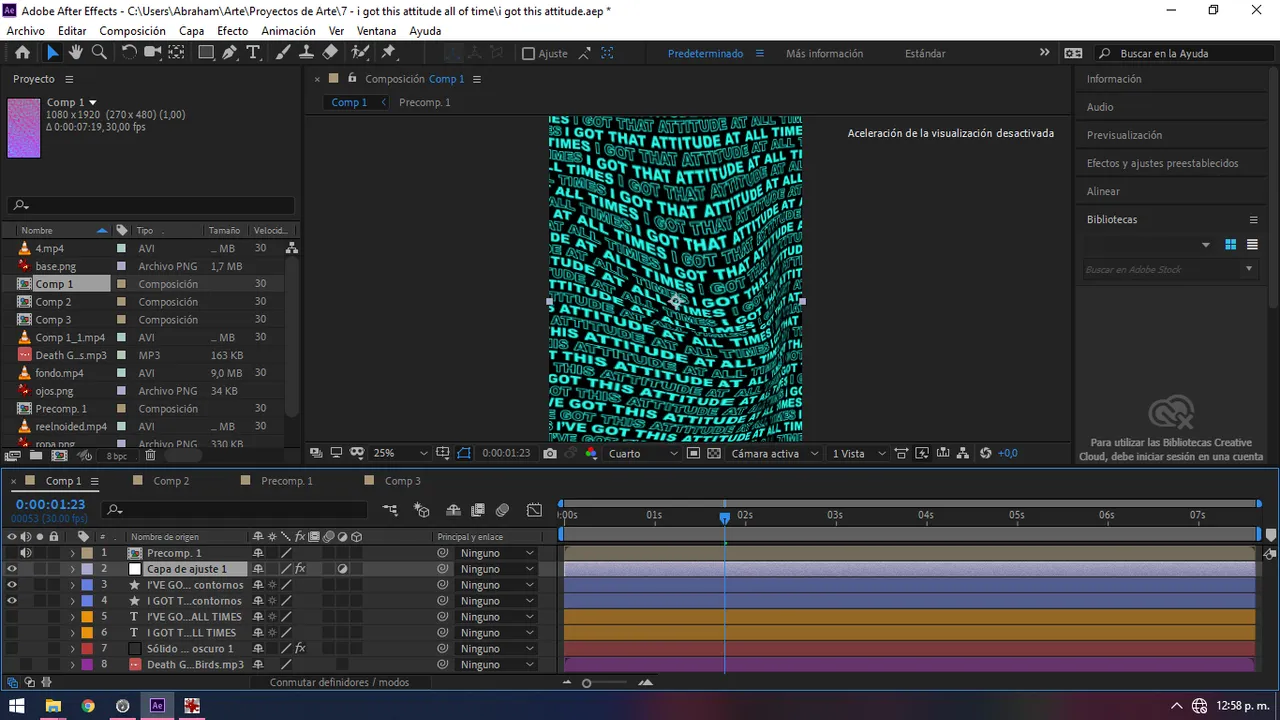The height and width of the screenshot is (720, 1280).
Task: Toggle the transparency grid icon in viewer
Action: pyautogui.click(x=714, y=453)
